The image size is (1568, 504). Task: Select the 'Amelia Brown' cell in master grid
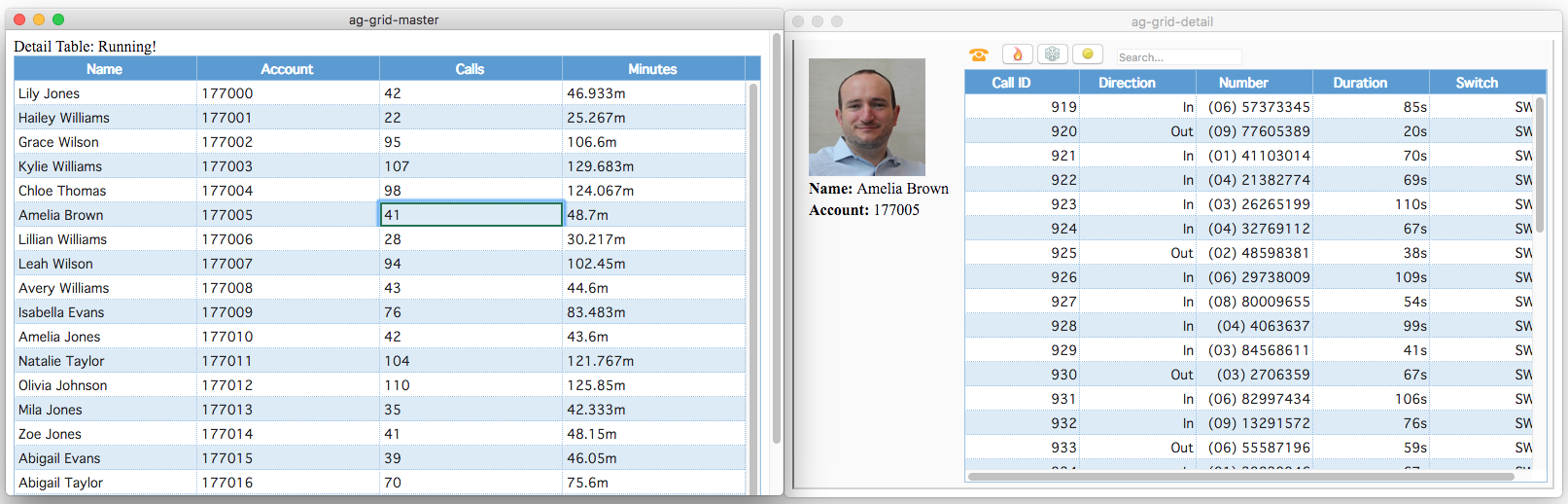[x=105, y=215]
